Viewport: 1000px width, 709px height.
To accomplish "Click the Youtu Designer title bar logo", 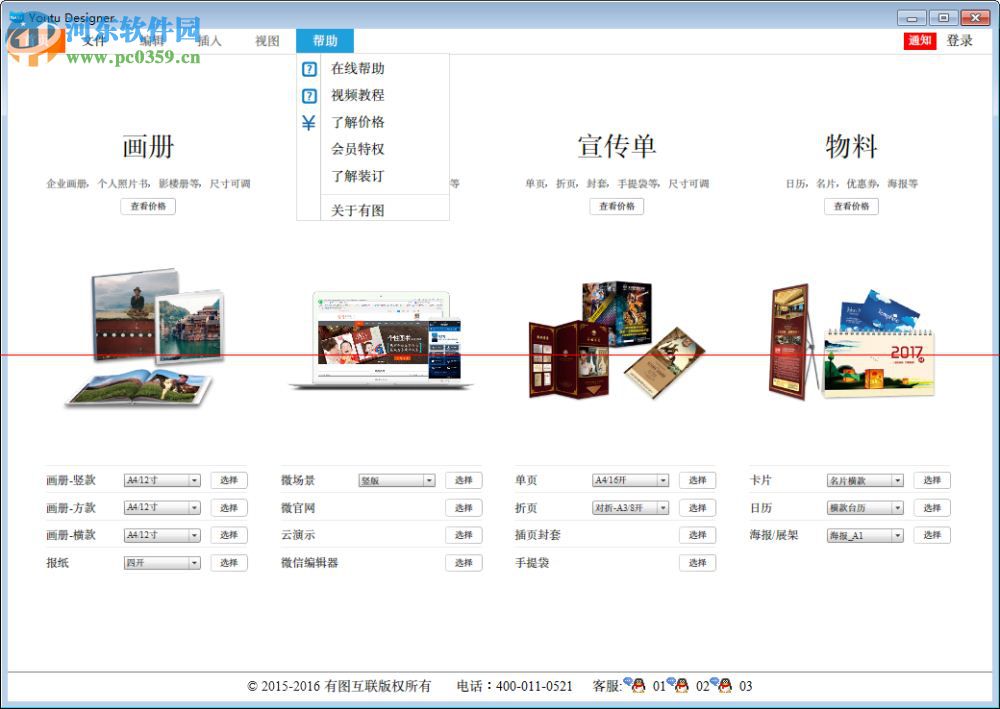I will point(22,17).
